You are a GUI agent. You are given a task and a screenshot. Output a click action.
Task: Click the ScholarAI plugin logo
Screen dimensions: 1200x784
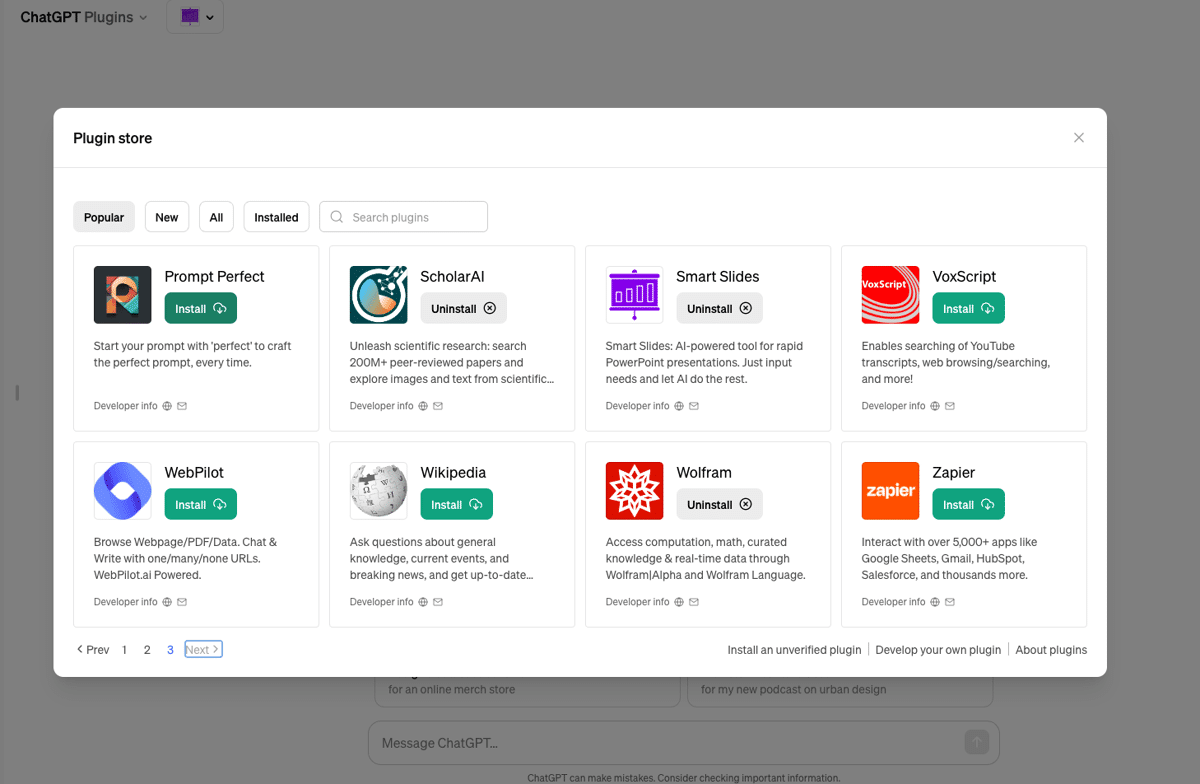click(378, 294)
